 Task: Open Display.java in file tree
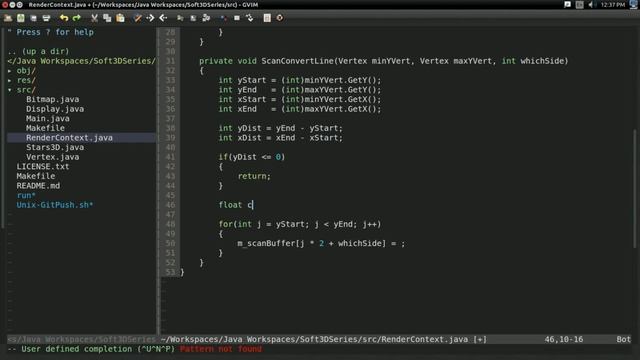pos(55,109)
